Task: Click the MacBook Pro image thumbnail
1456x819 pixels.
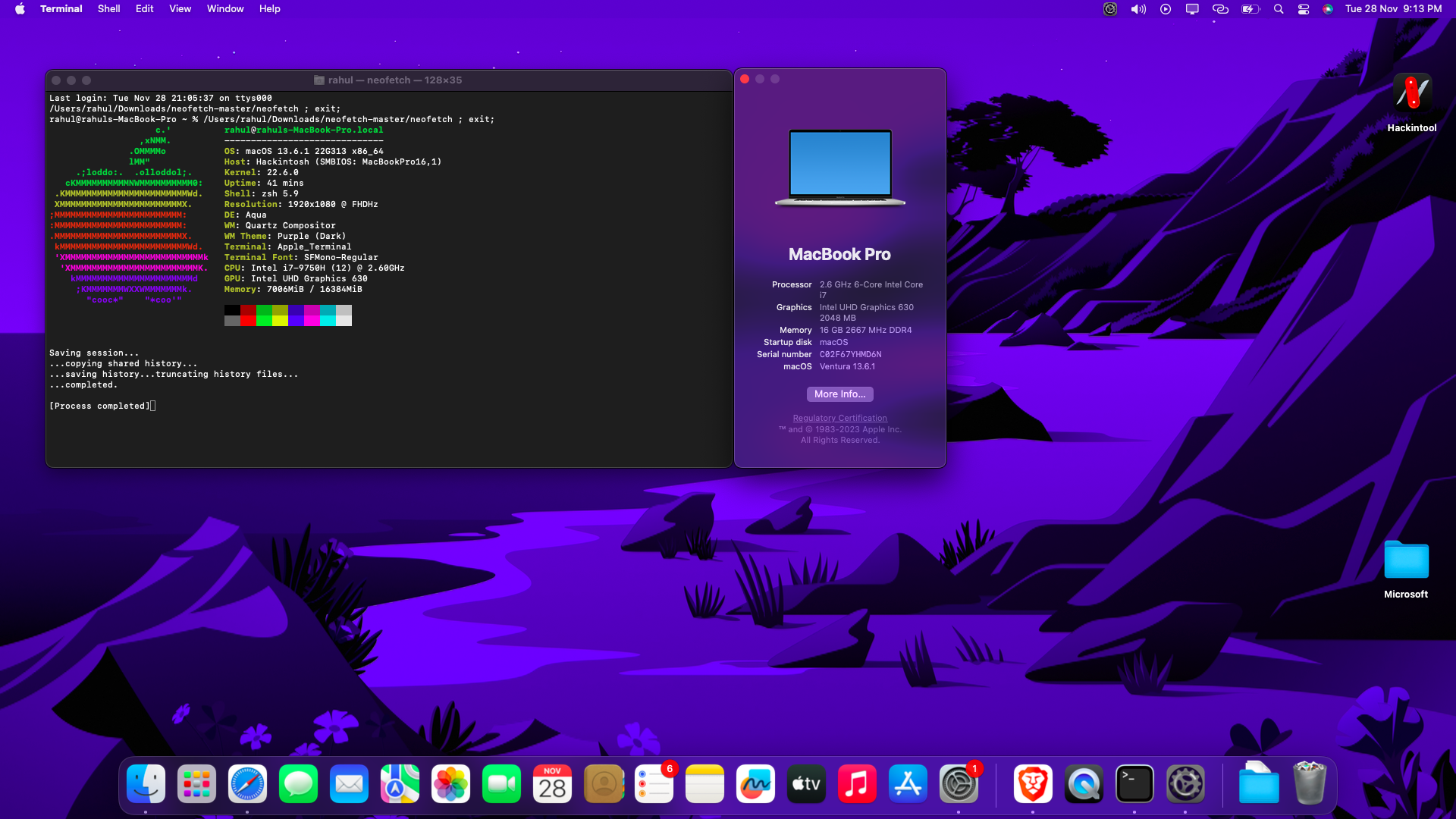Action: click(839, 168)
